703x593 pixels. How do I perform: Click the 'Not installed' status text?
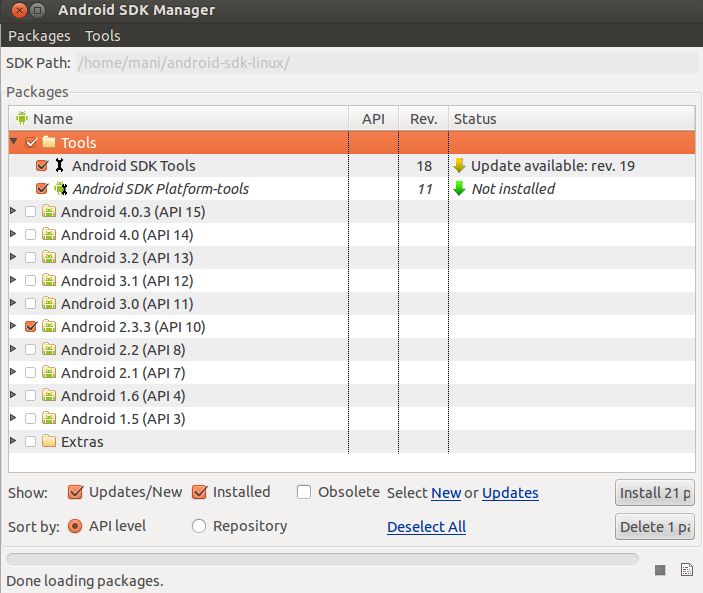[513, 189]
